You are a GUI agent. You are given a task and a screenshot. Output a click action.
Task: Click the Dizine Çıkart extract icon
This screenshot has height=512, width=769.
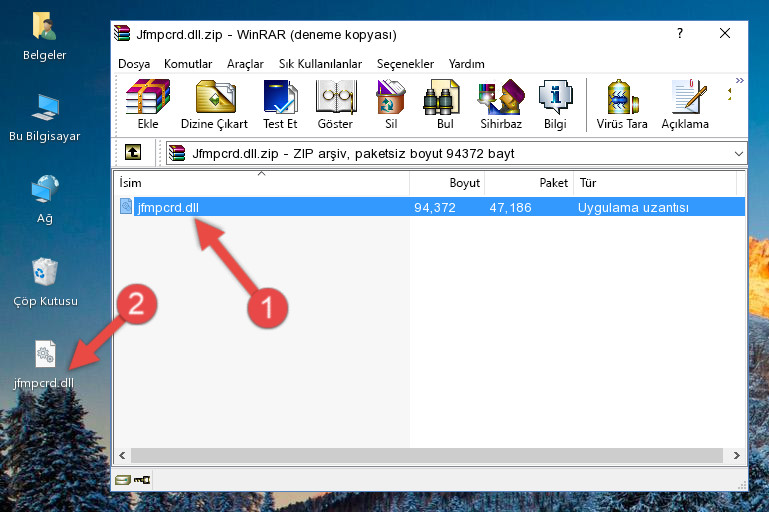pyautogui.click(x=214, y=104)
